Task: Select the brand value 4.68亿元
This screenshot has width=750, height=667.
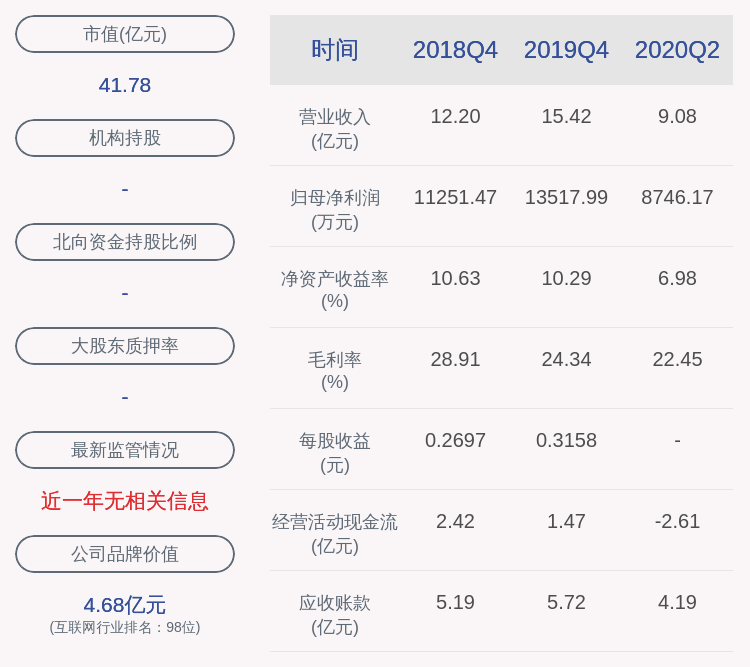Action: coord(125,605)
